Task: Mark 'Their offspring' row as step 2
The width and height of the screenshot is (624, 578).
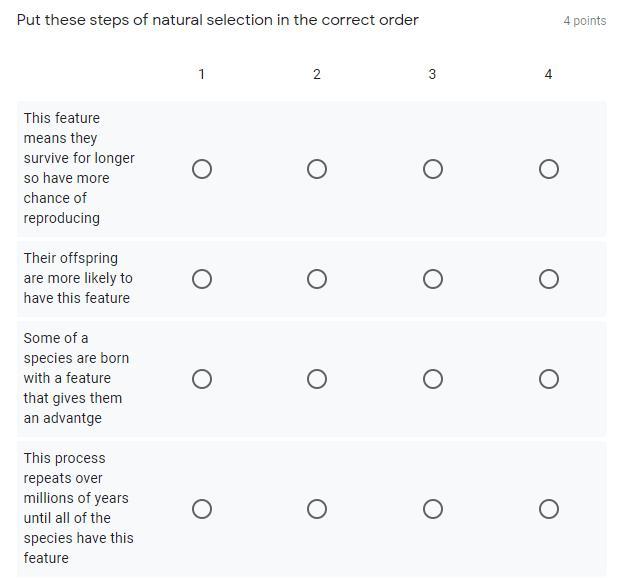Action: click(x=317, y=279)
